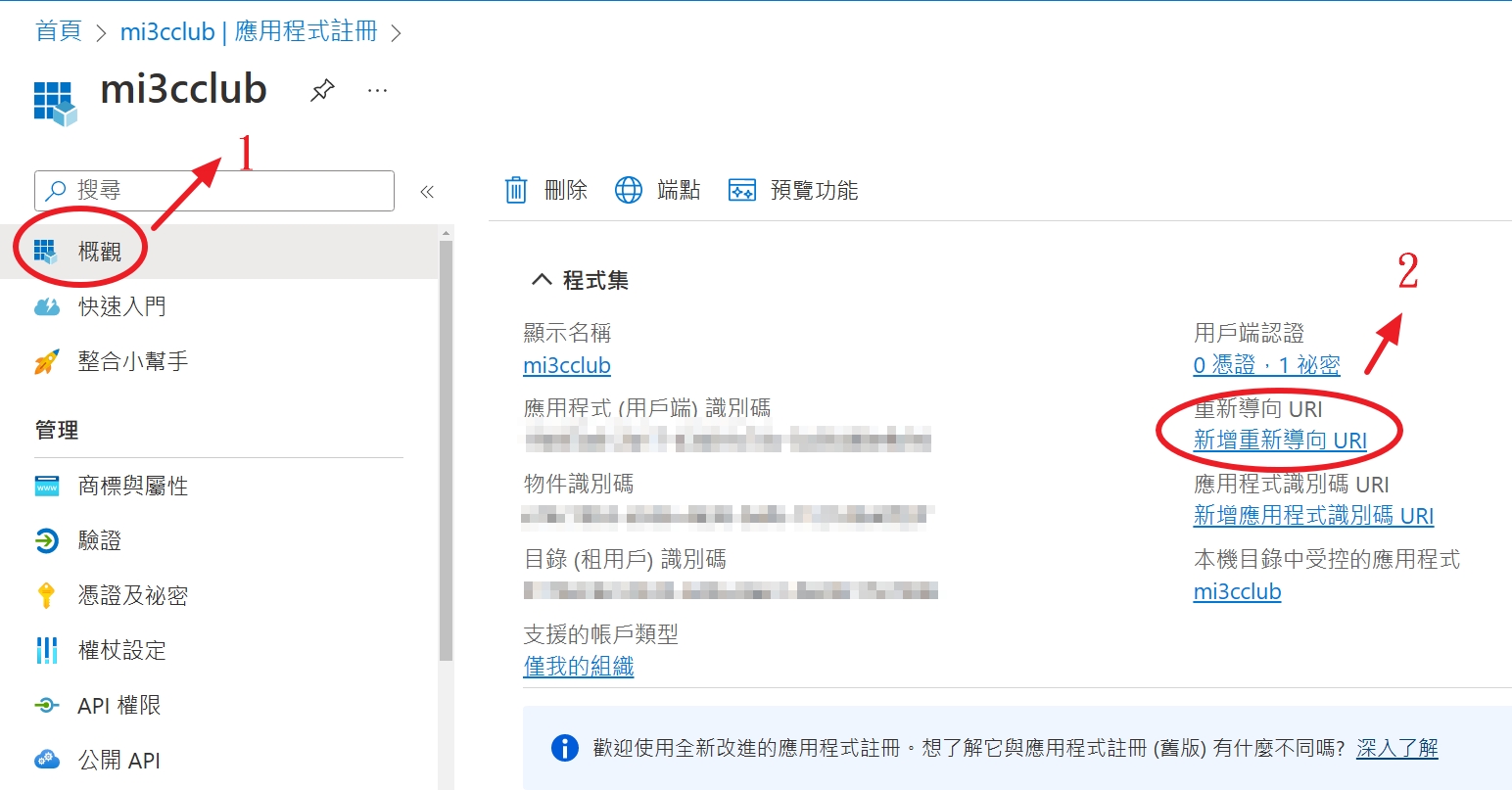Open mi3cclub managed application link
This screenshot has width=1512, height=790.
point(1237,591)
